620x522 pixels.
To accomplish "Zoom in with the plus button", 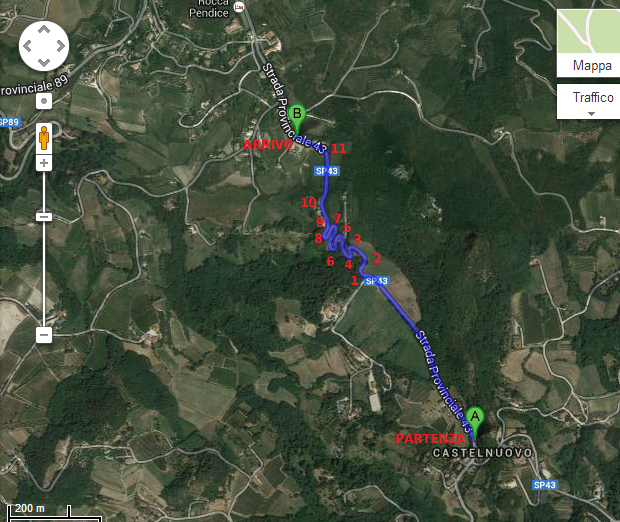I will (x=44, y=163).
